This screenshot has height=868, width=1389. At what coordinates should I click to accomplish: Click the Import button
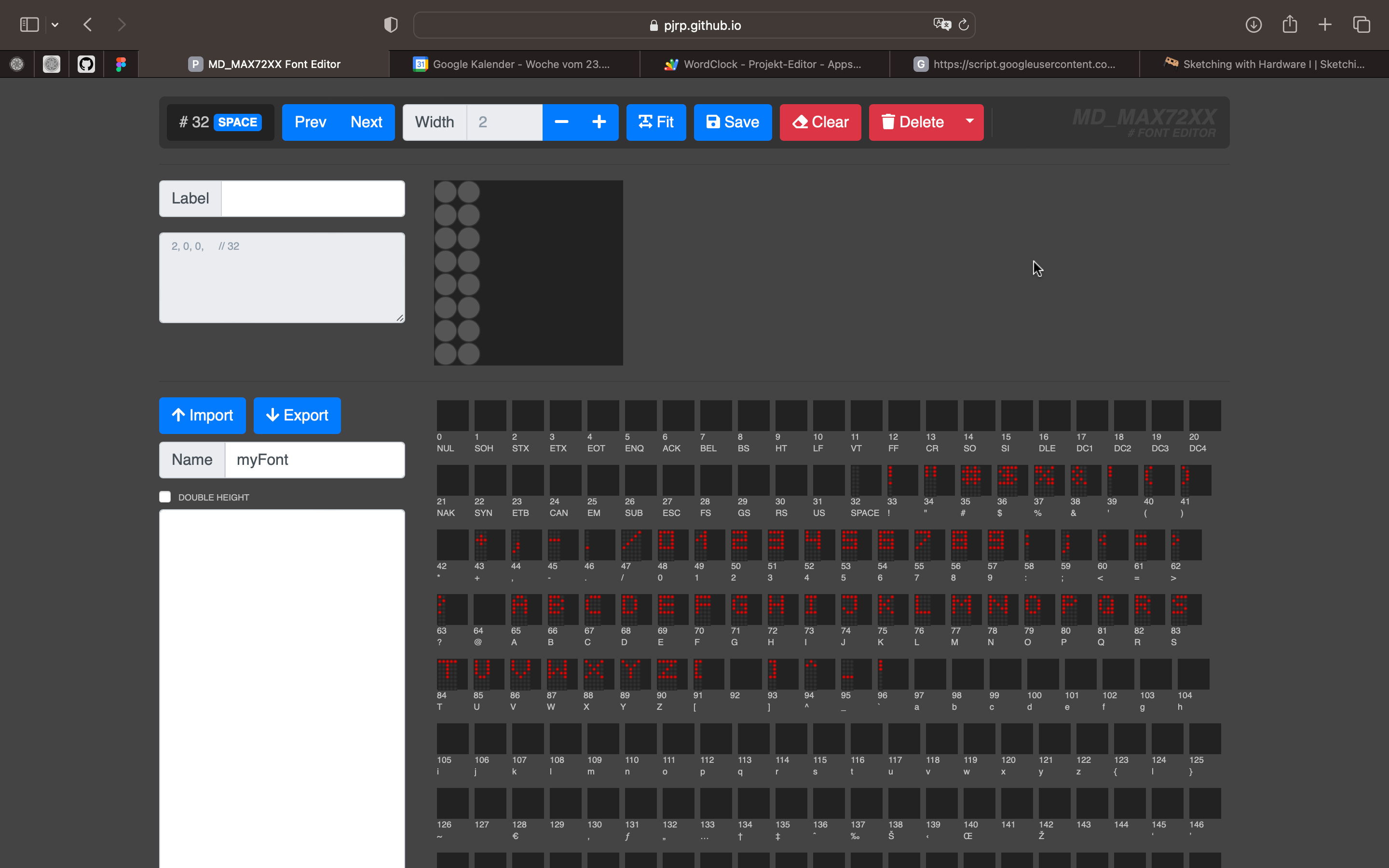(x=202, y=415)
